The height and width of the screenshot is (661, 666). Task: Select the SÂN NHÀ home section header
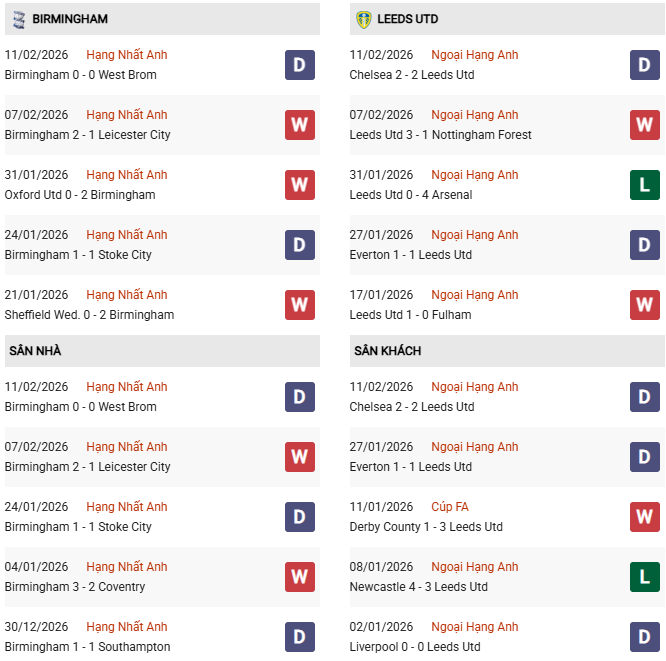(x=33, y=351)
